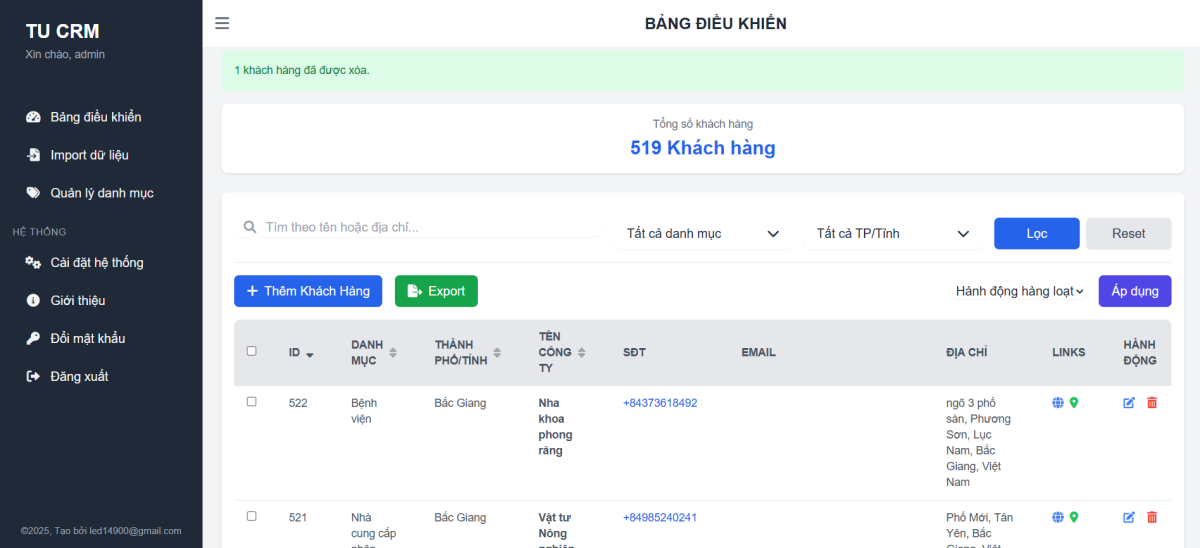The height and width of the screenshot is (548, 1200).
Task: Click the info circle icon for Giới thiệu
Action: coord(33,301)
